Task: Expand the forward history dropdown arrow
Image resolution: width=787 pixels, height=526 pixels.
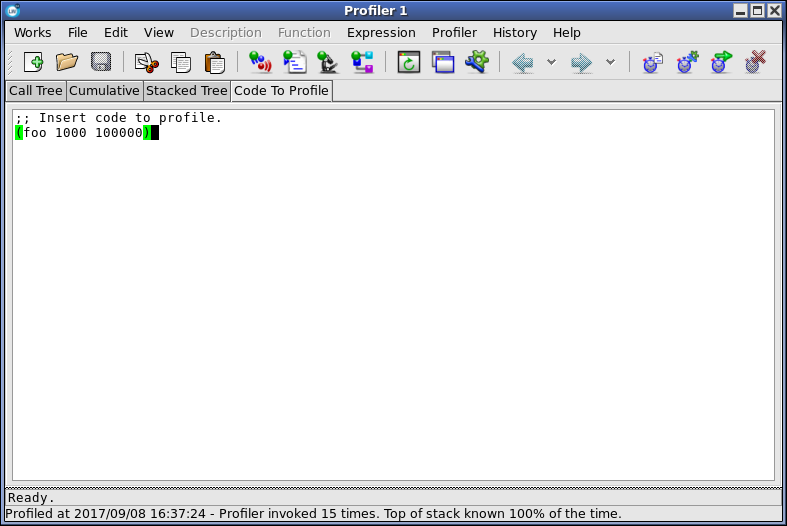Action: (x=610, y=62)
